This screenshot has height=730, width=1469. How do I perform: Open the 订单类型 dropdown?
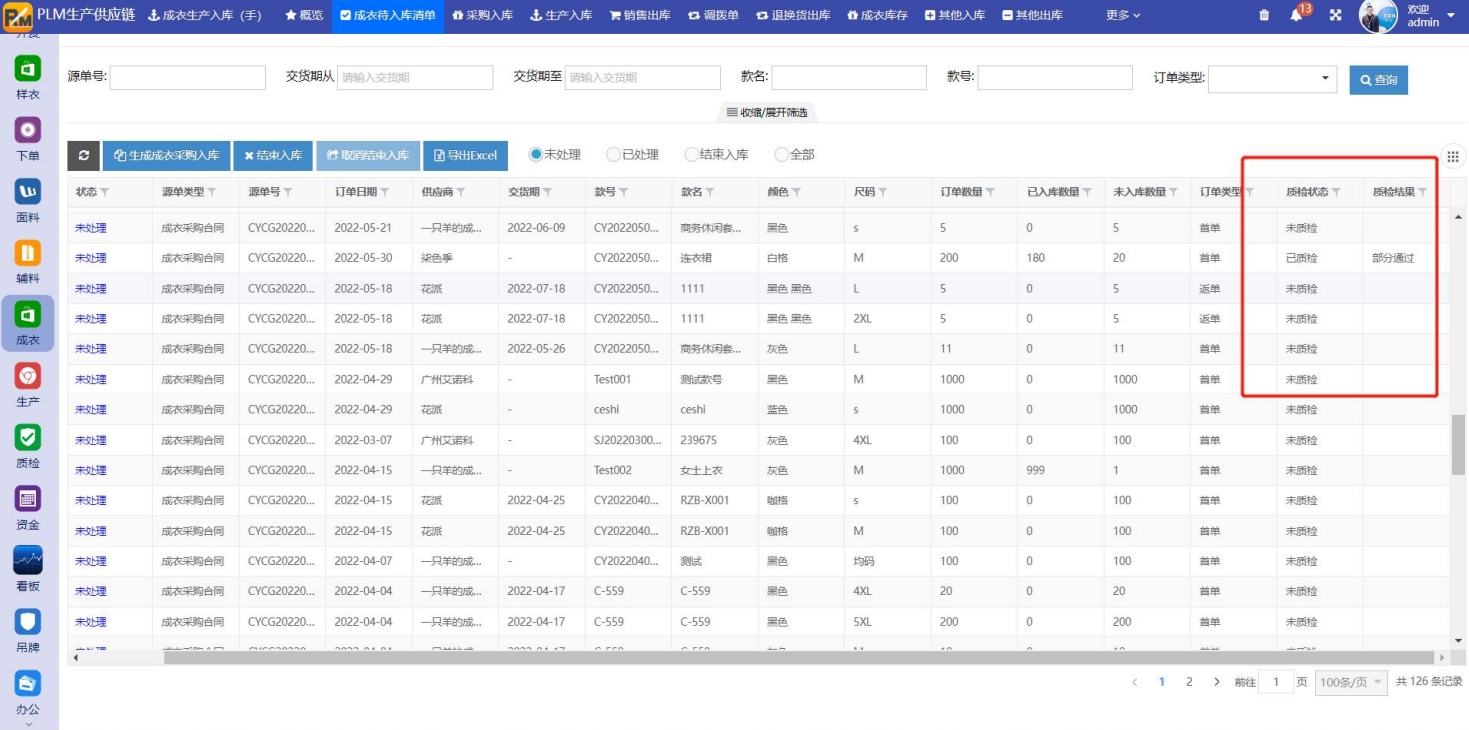point(1273,78)
